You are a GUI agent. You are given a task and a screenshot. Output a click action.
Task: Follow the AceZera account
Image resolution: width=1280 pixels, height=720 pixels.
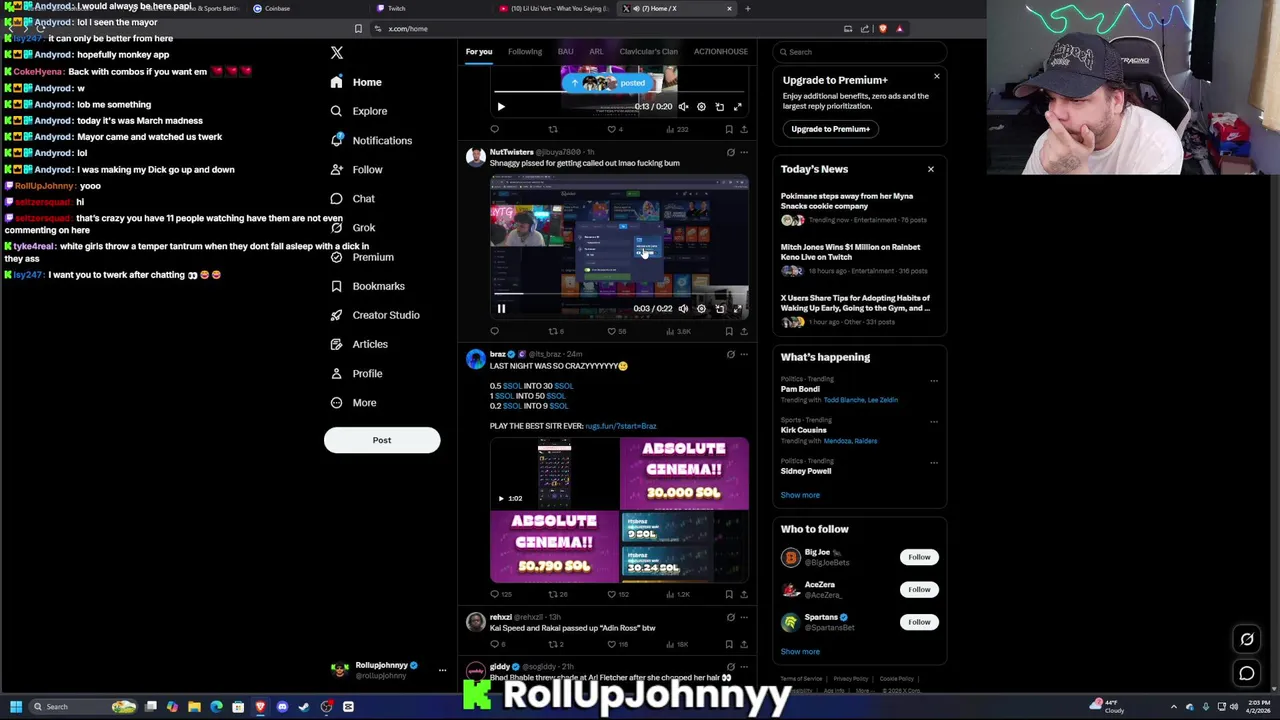[919, 589]
